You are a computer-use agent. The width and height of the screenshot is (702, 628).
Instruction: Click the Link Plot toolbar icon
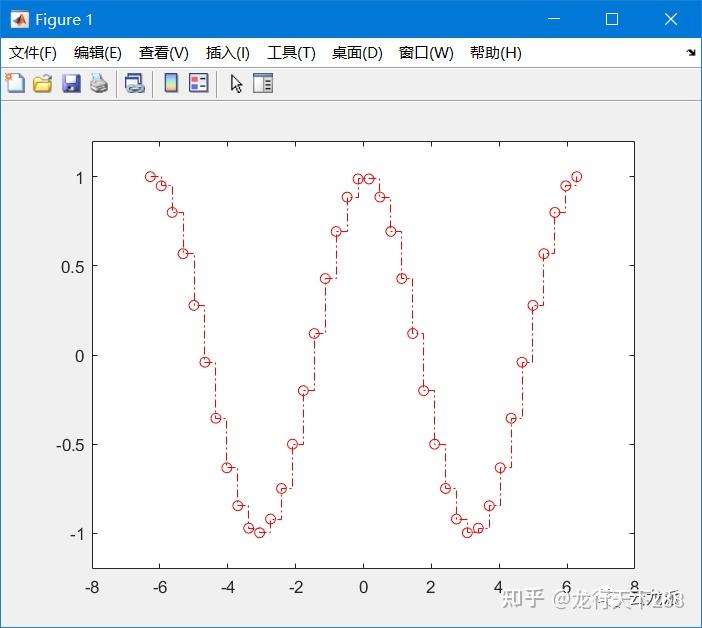click(135, 84)
